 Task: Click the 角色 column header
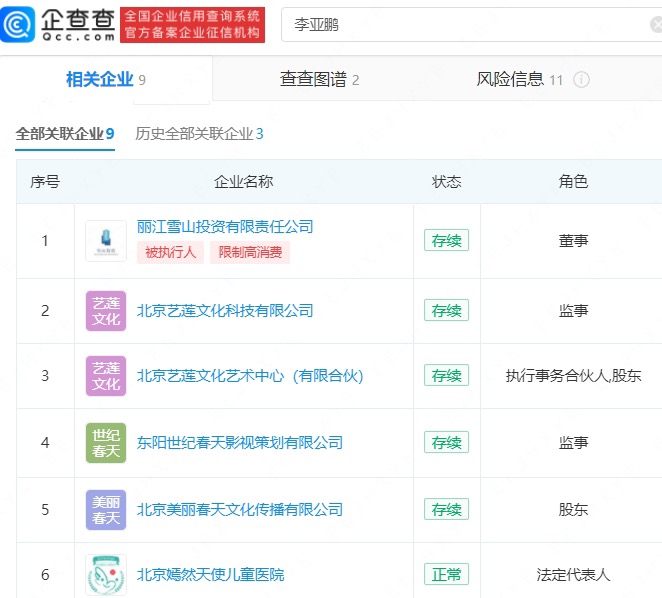[x=573, y=182]
